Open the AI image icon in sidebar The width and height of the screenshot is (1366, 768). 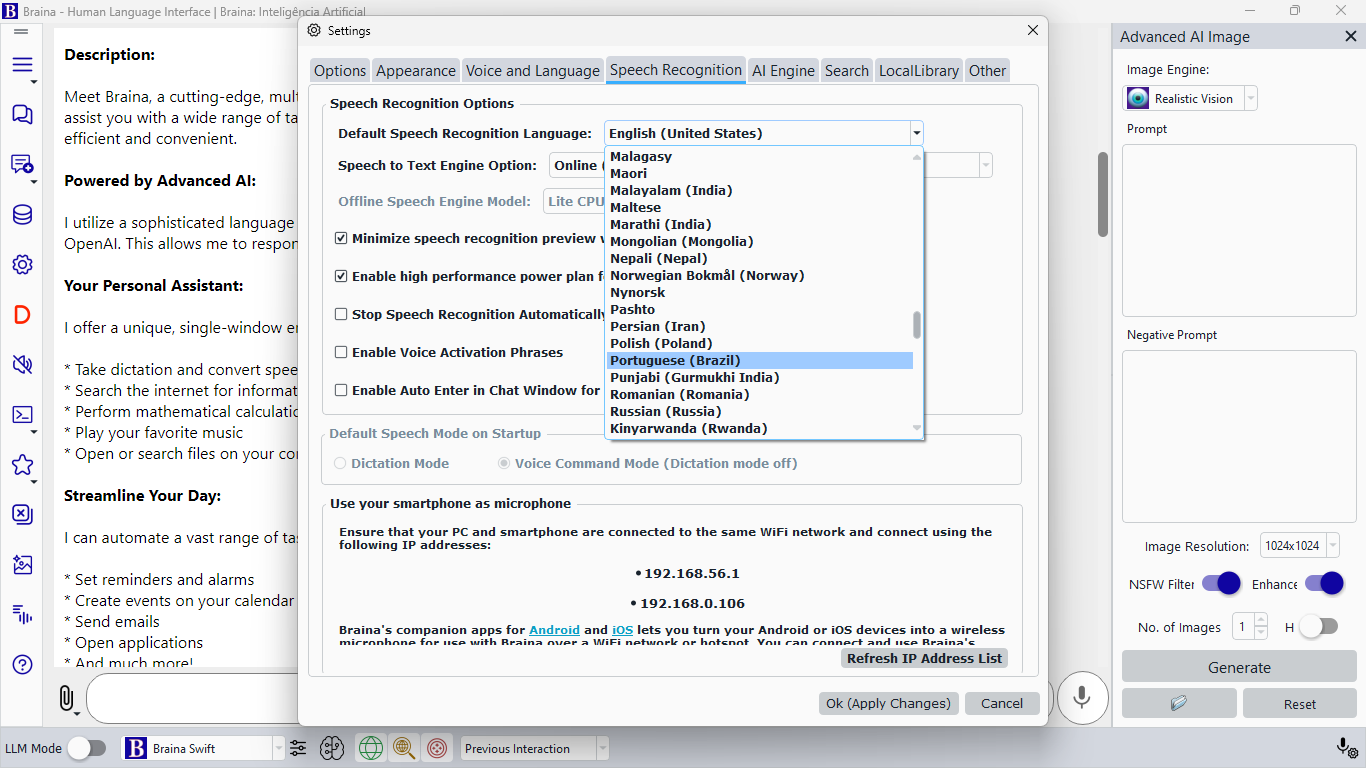[22, 564]
